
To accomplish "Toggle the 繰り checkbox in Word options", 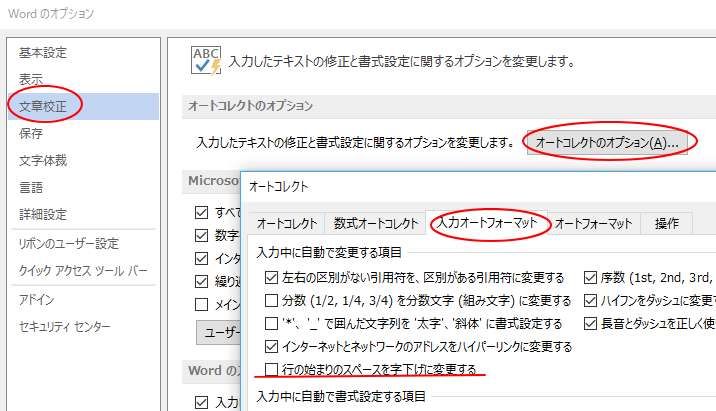I will [x=201, y=281].
